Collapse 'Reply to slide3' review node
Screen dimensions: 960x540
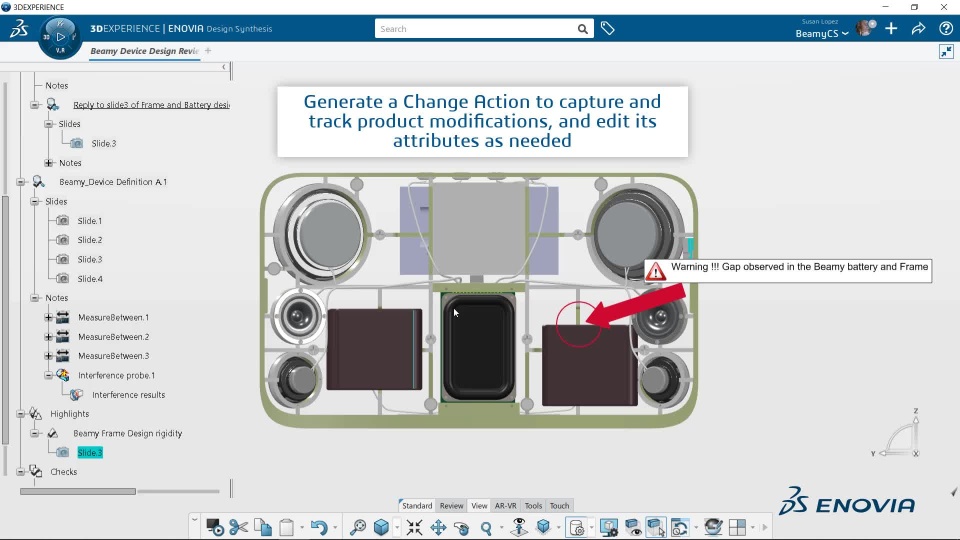[35, 105]
